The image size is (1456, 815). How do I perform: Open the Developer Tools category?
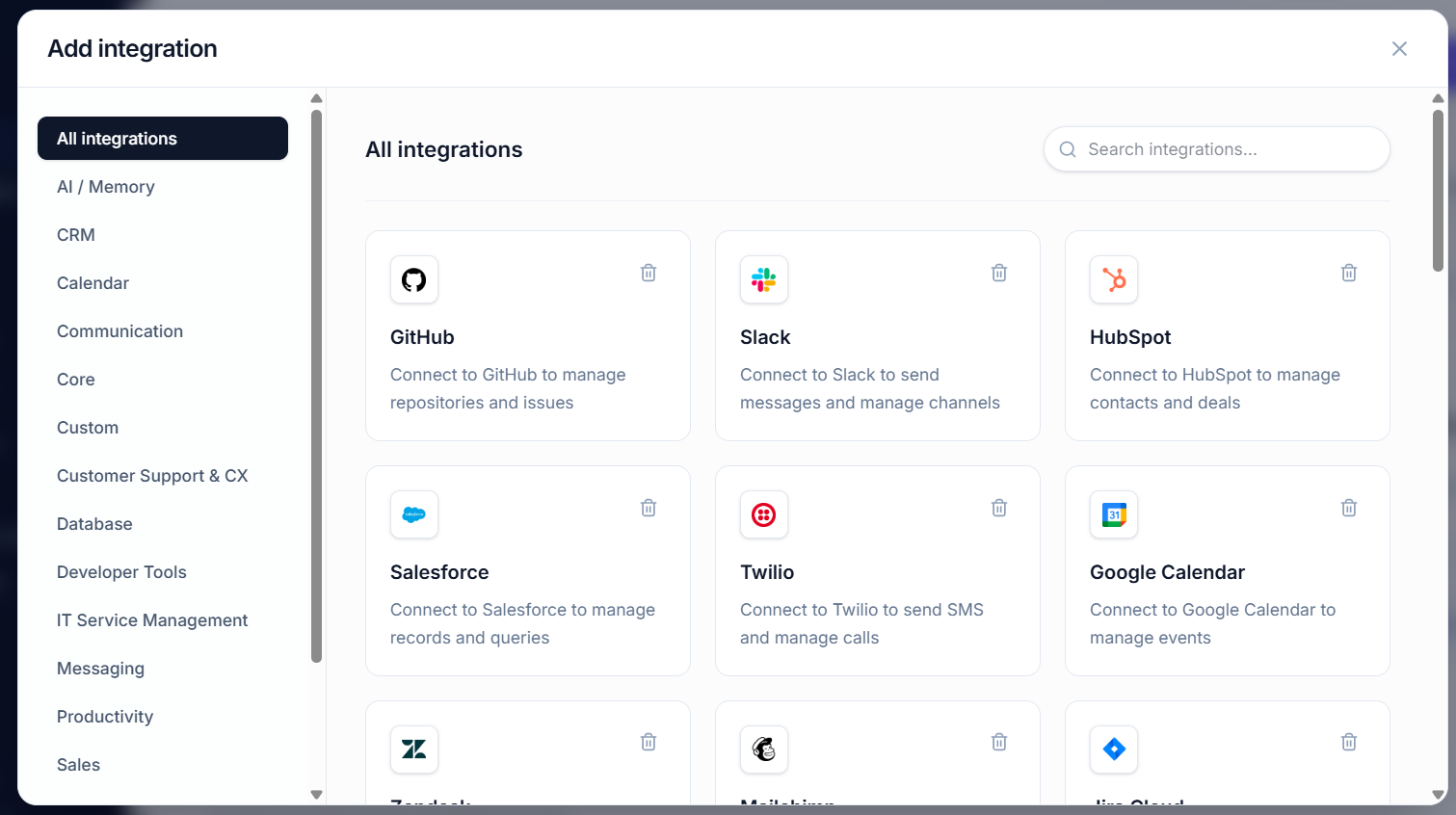(163, 572)
